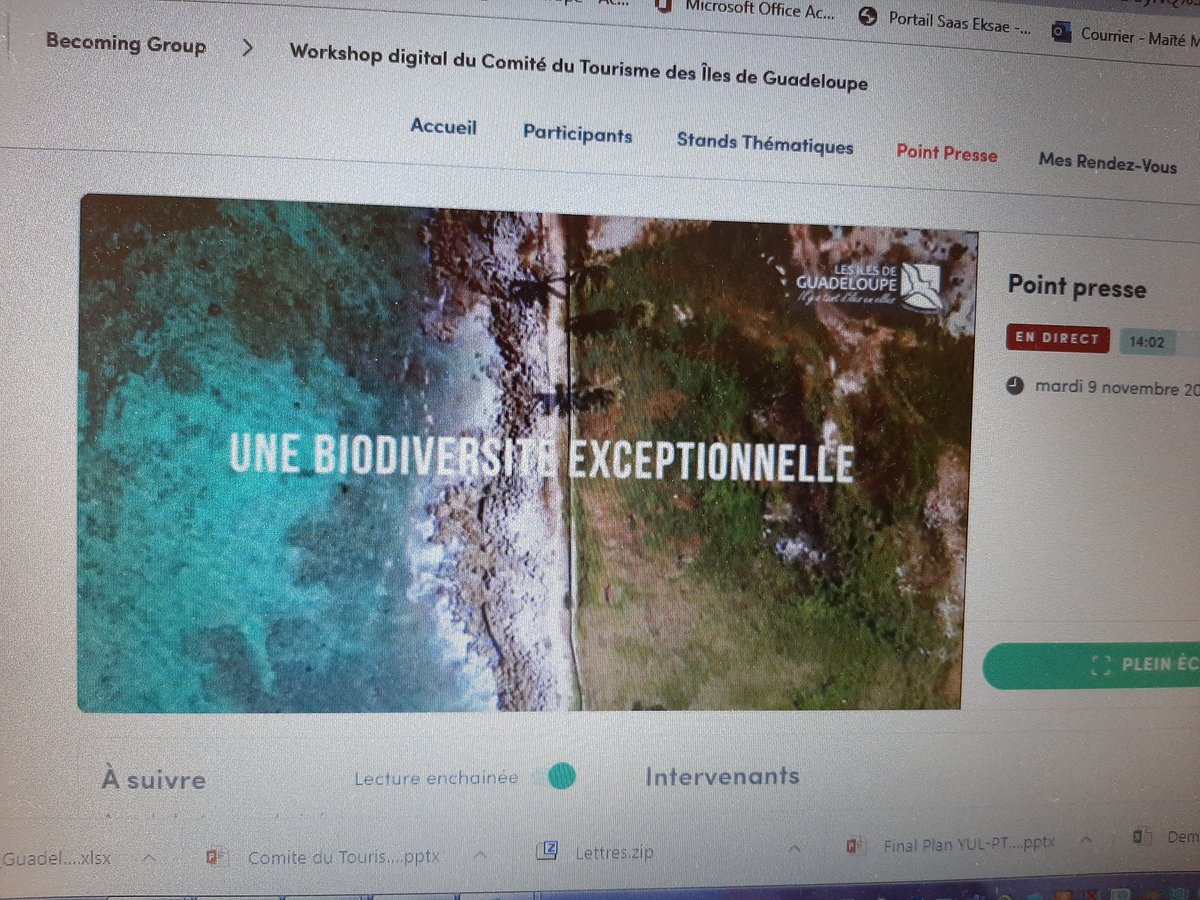
Task: Expand options for Comite du Touris....pptx download
Action: click(x=480, y=855)
